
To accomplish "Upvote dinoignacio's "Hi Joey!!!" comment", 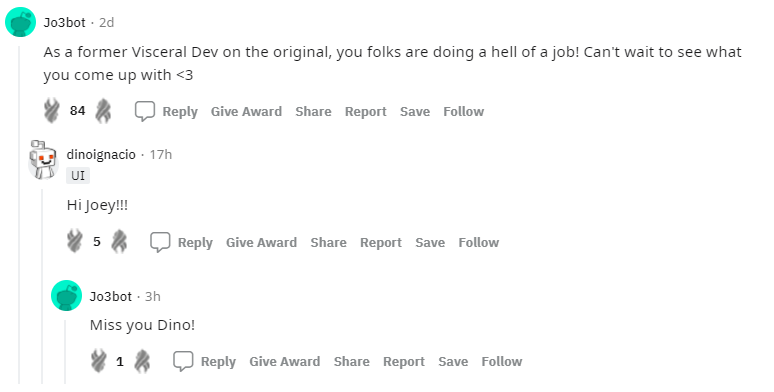I will coord(75,241).
